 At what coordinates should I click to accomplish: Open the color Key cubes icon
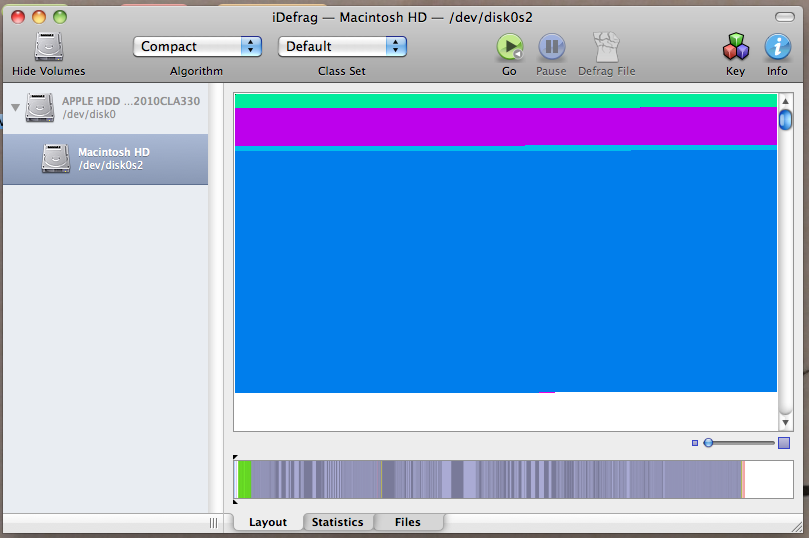tap(736, 47)
